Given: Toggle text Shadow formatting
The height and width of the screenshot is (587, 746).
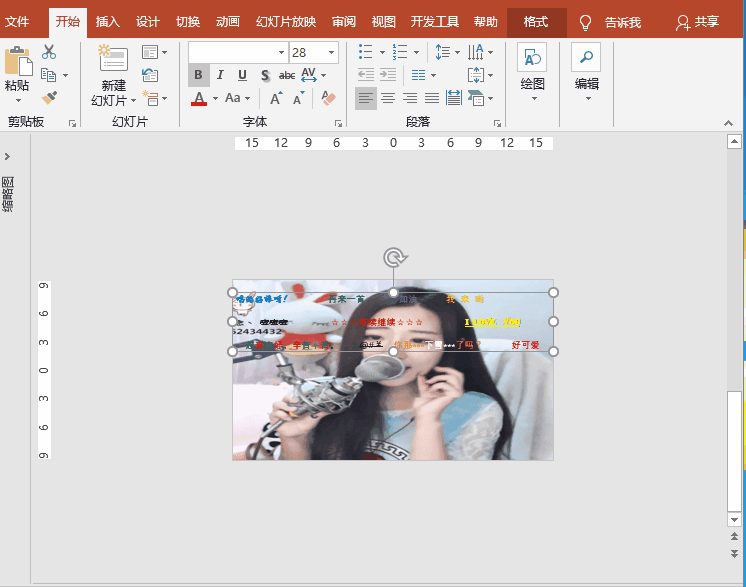Looking at the screenshot, I should 265,75.
